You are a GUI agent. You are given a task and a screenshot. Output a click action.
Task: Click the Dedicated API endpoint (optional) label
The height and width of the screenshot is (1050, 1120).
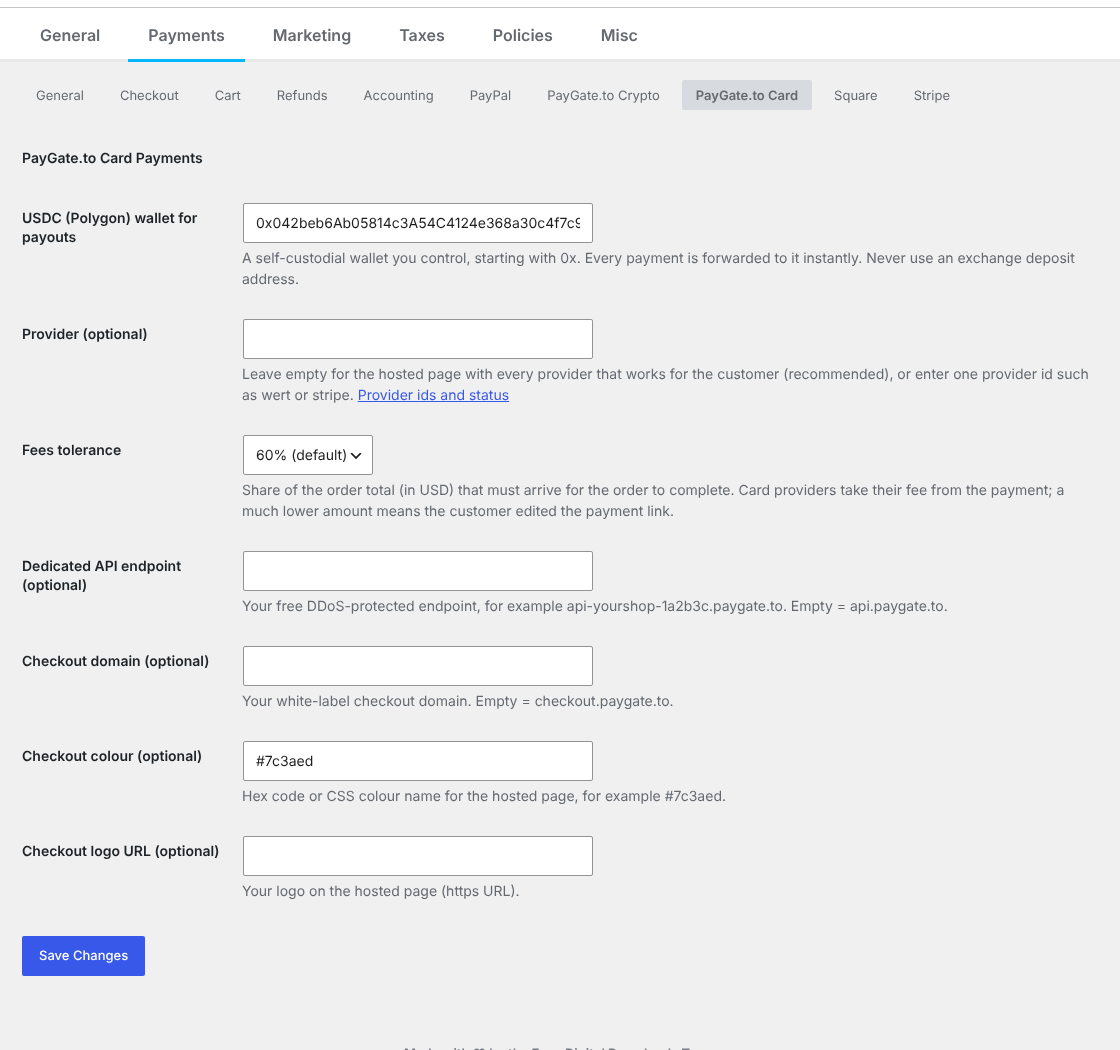click(101, 575)
